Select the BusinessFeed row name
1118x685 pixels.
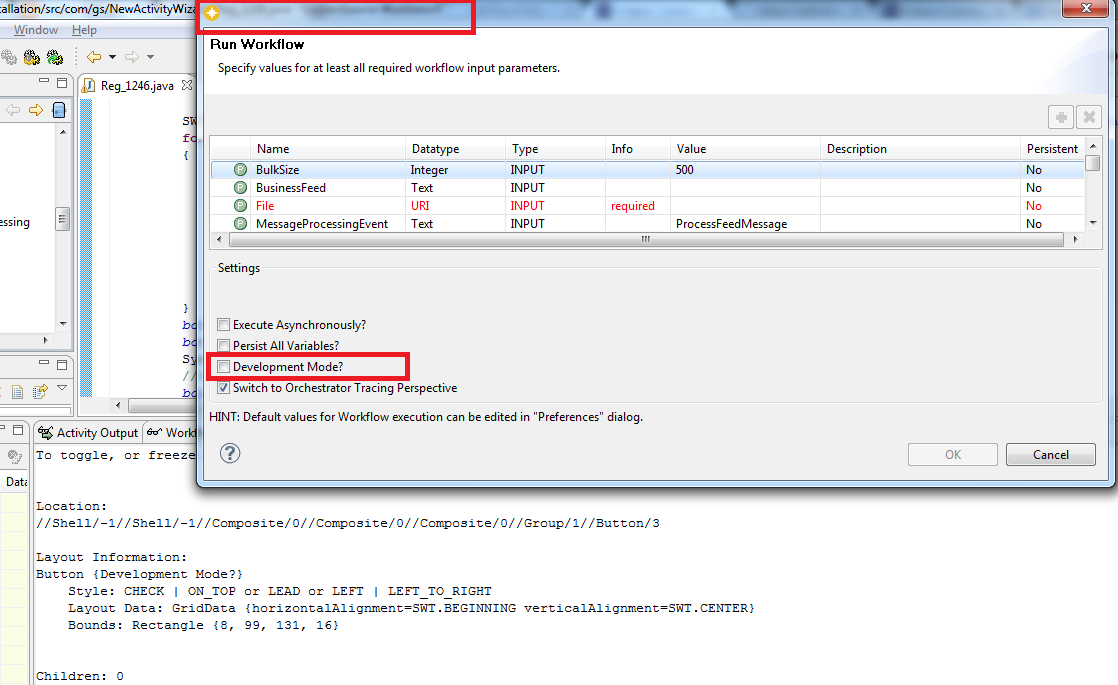point(291,187)
